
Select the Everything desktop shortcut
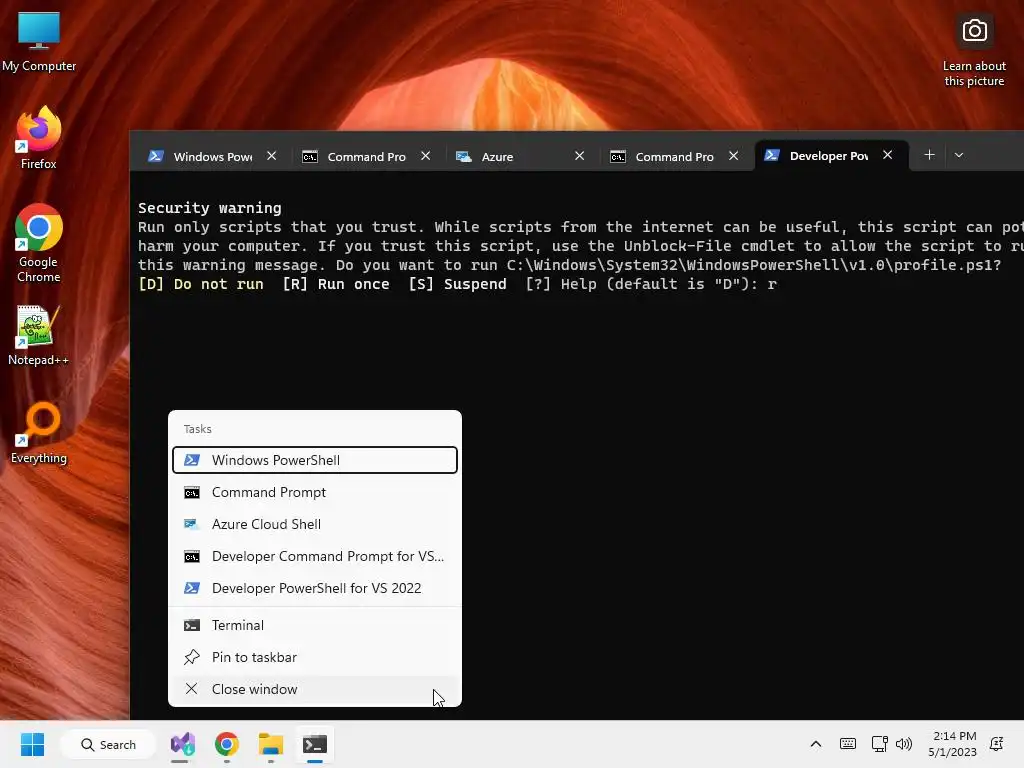tap(39, 433)
